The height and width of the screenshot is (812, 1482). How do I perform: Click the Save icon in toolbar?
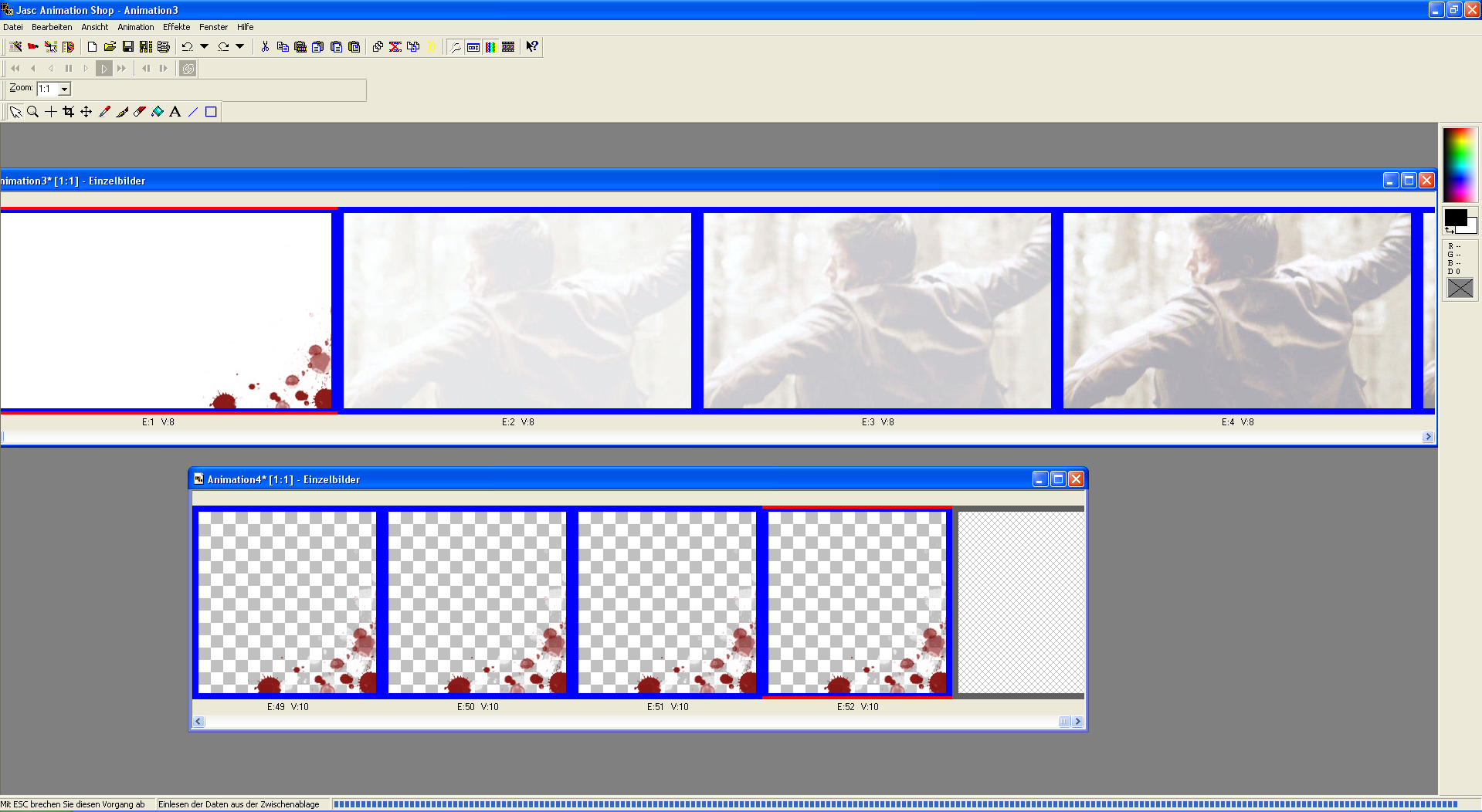click(128, 47)
